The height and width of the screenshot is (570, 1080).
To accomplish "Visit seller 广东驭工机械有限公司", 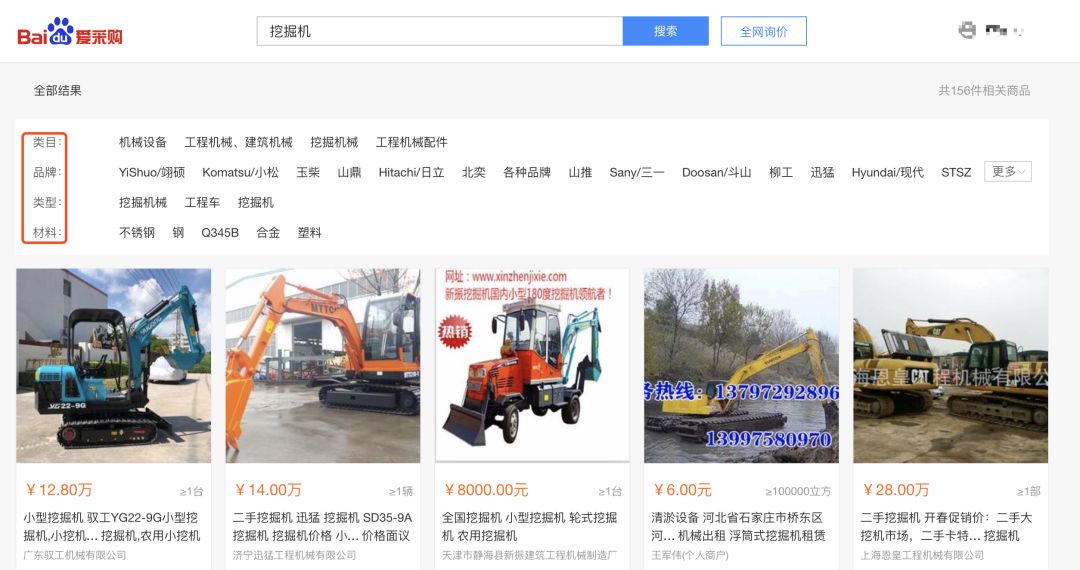I will pyautogui.click(x=74, y=555).
